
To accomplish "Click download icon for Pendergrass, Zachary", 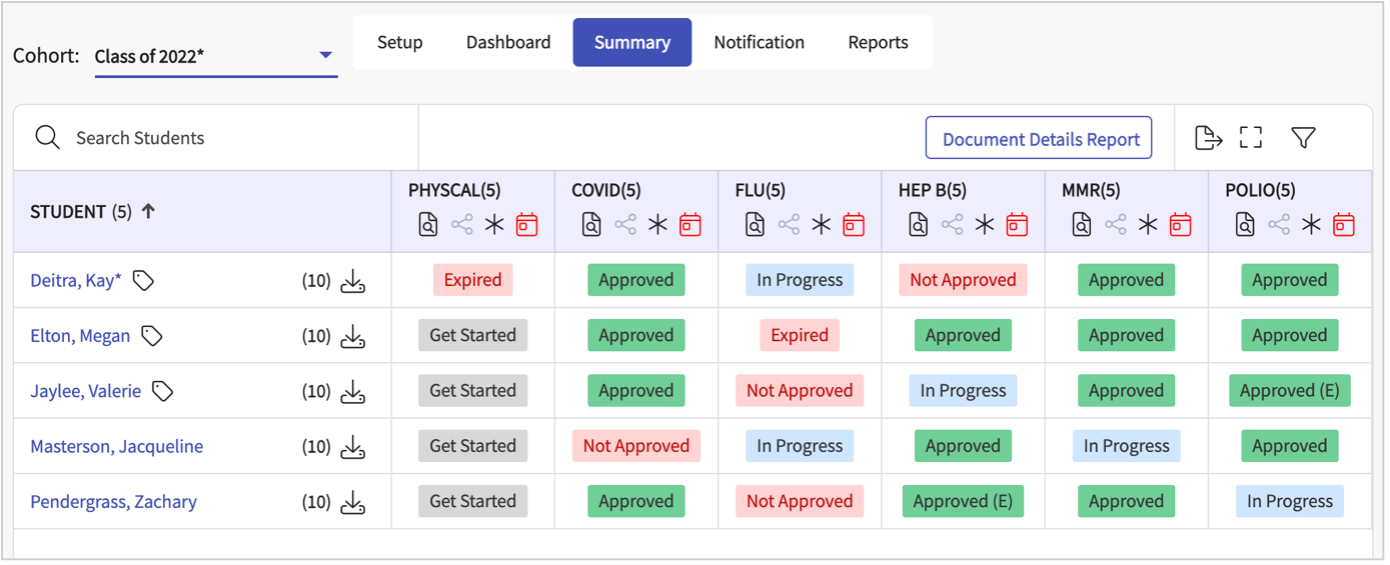I will (352, 502).
